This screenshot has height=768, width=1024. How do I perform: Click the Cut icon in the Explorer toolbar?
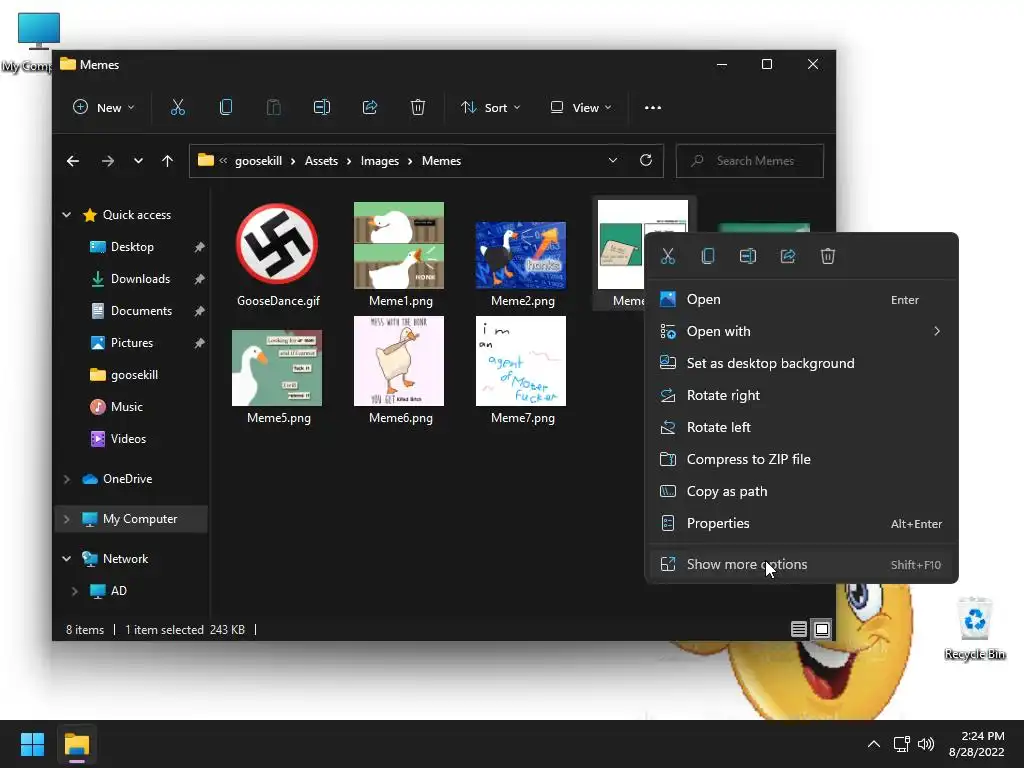pos(178,108)
